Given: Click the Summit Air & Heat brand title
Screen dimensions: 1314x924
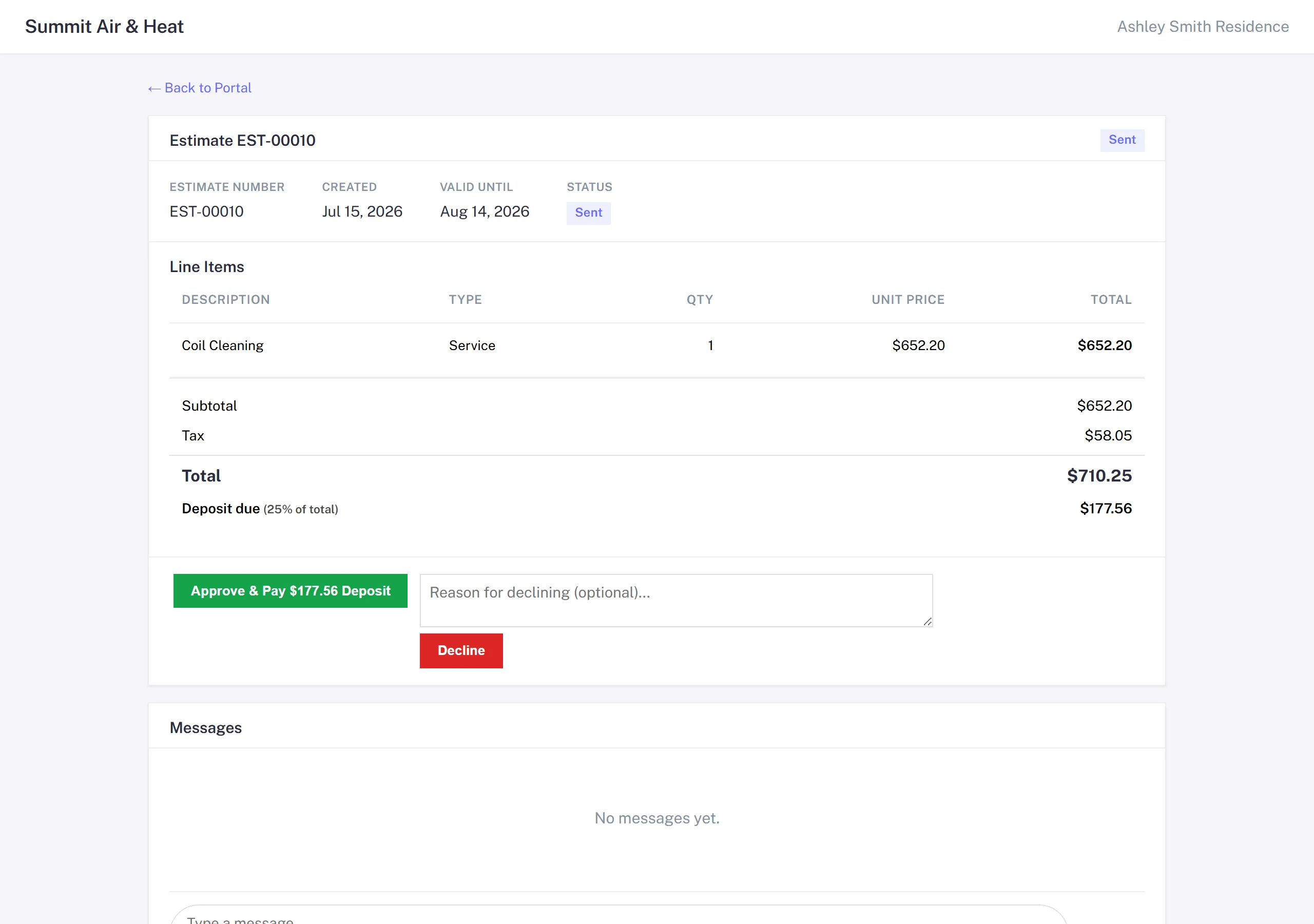Looking at the screenshot, I should point(104,26).
